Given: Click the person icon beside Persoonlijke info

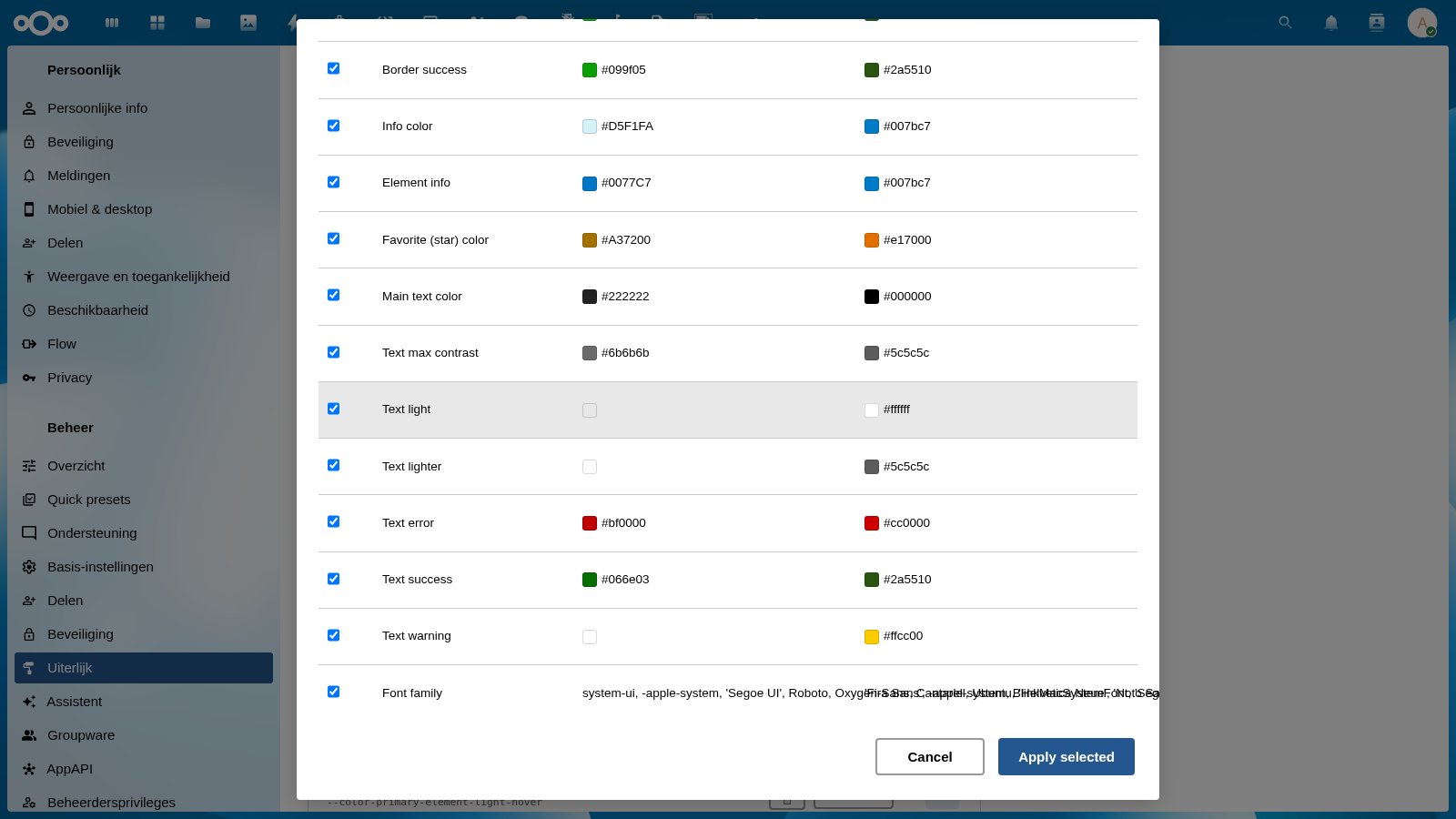Looking at the screenshot, I should [29, 108].
